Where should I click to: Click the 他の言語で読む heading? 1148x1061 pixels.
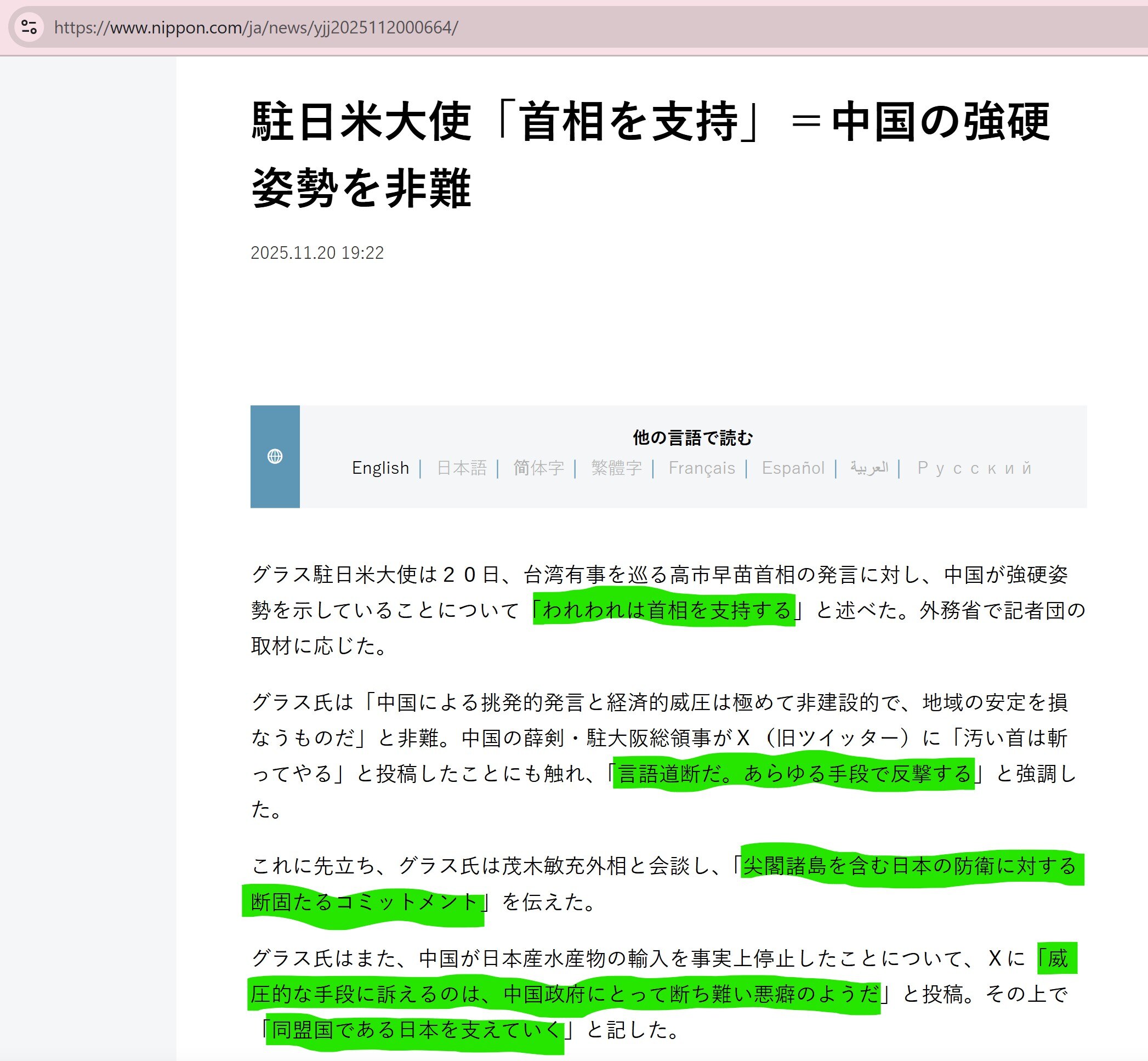(693, 438)
